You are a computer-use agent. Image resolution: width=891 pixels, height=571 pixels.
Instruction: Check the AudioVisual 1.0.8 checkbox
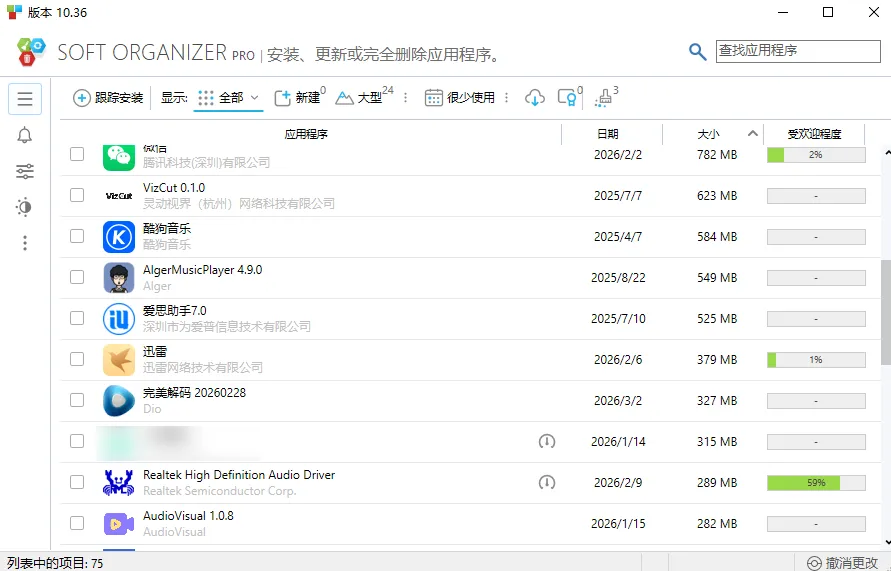point(77,523)
